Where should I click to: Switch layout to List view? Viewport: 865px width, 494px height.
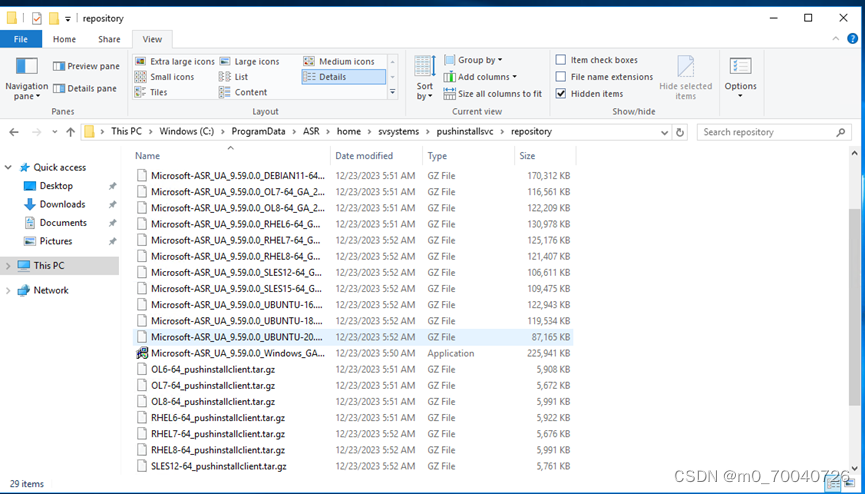coord(233,77)
